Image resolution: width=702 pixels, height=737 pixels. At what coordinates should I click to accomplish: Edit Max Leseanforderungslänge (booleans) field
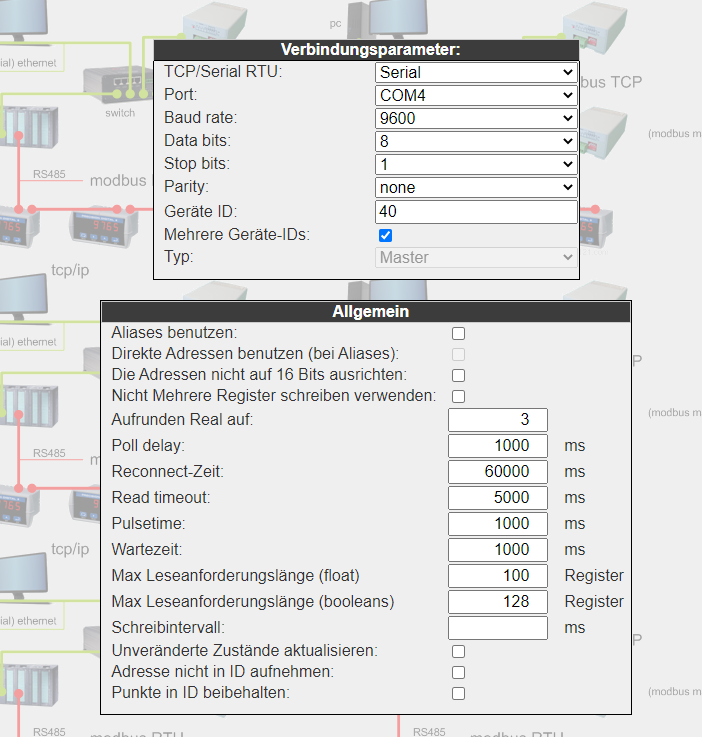click(498, 602)
